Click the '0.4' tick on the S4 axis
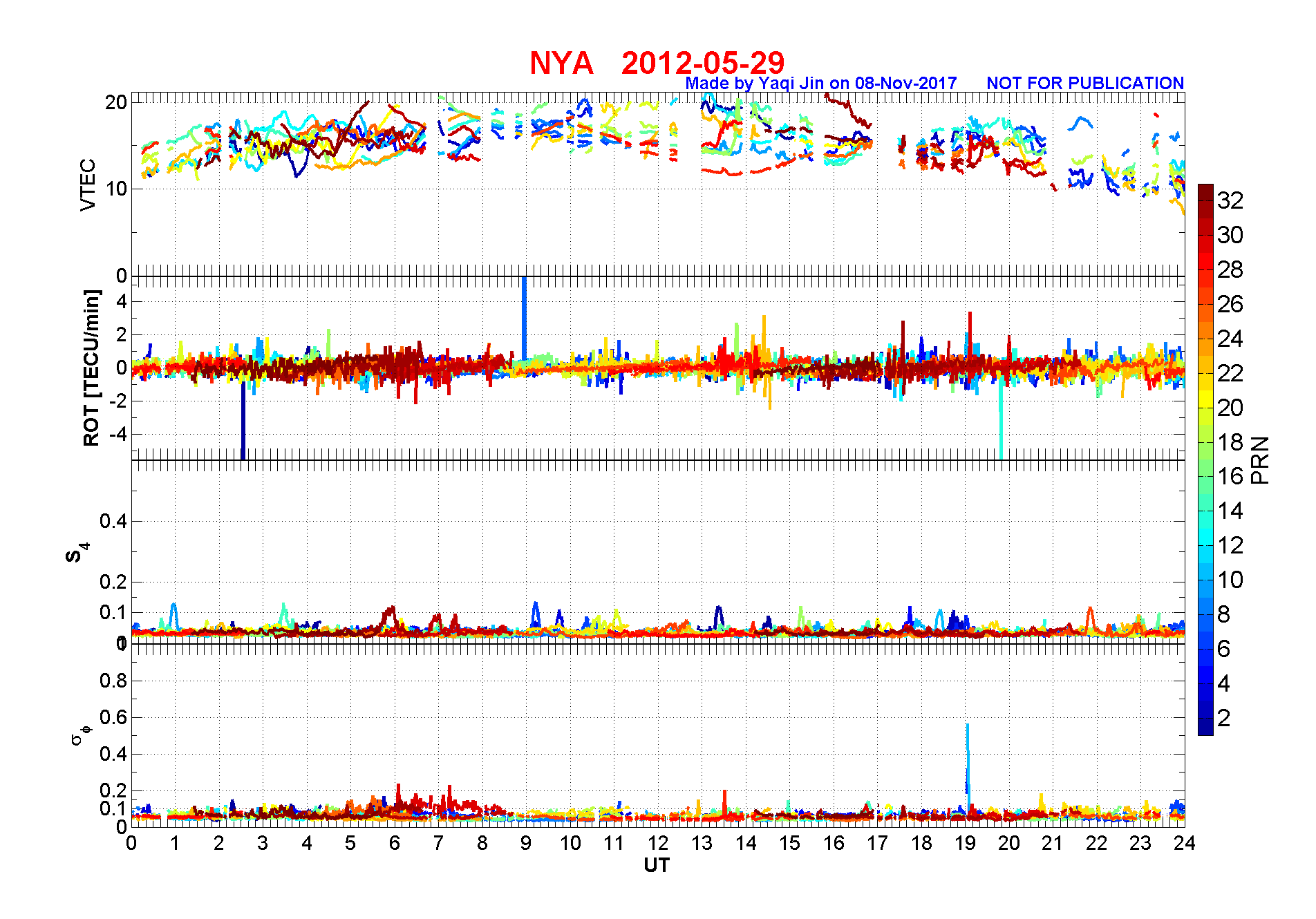 tap(113, 521)
